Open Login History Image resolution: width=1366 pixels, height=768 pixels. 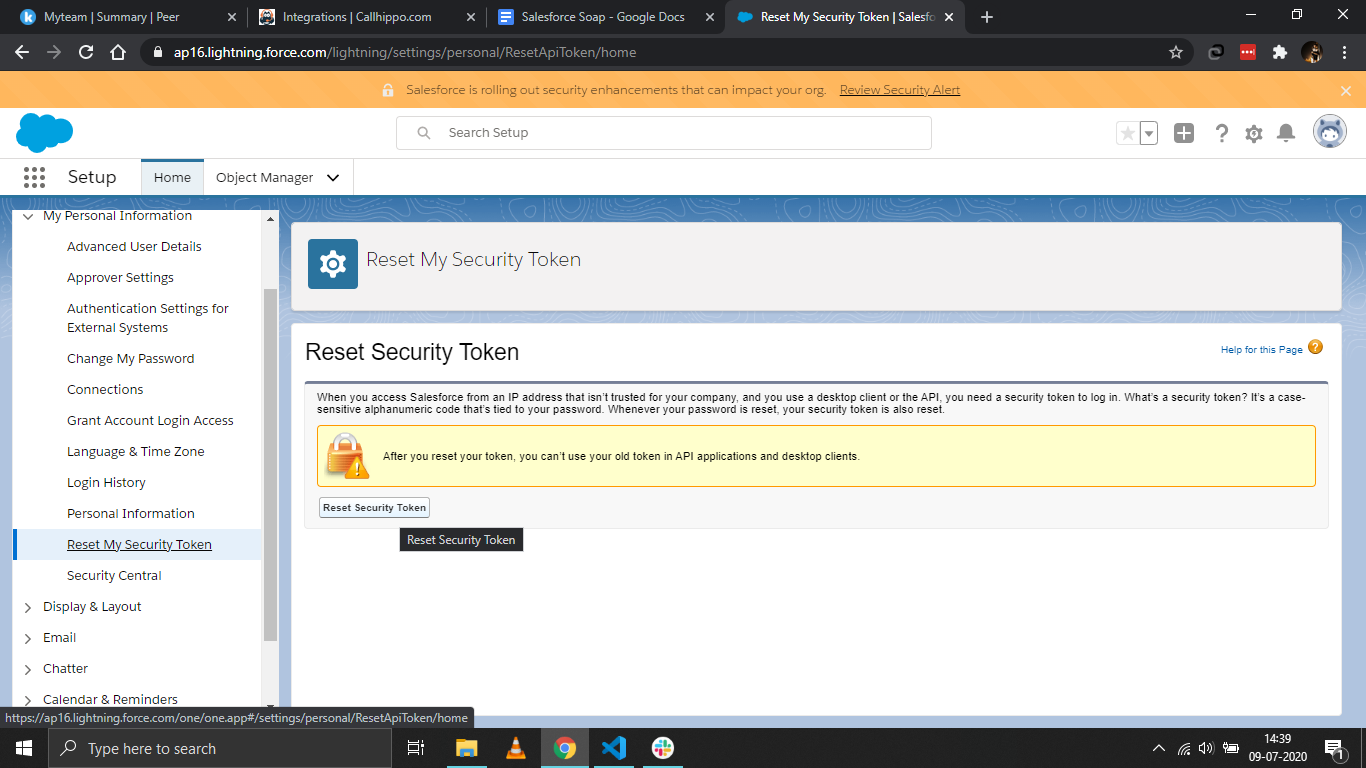tap(106, 482)
